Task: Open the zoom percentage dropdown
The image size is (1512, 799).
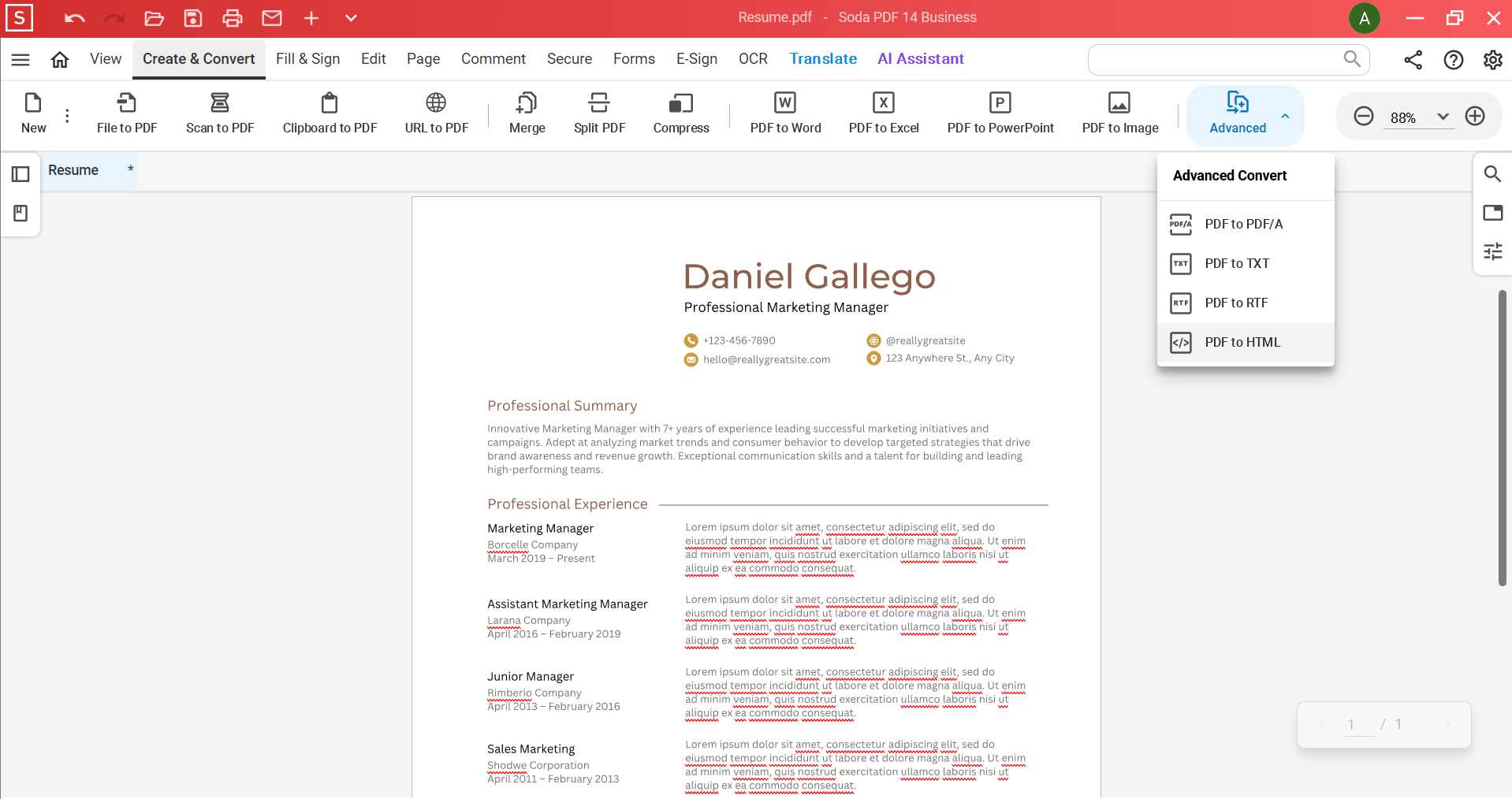Action: tap(1443, 117)
